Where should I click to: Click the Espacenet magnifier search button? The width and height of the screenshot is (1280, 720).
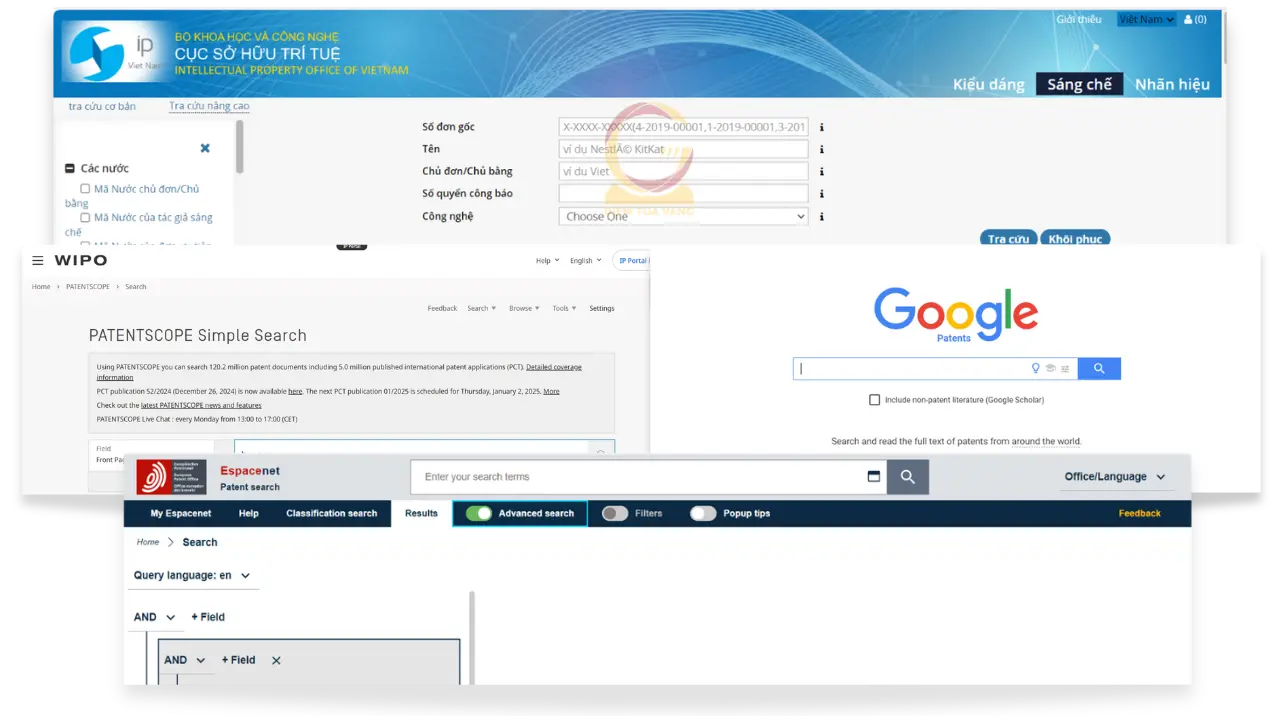tap(907, 477)
